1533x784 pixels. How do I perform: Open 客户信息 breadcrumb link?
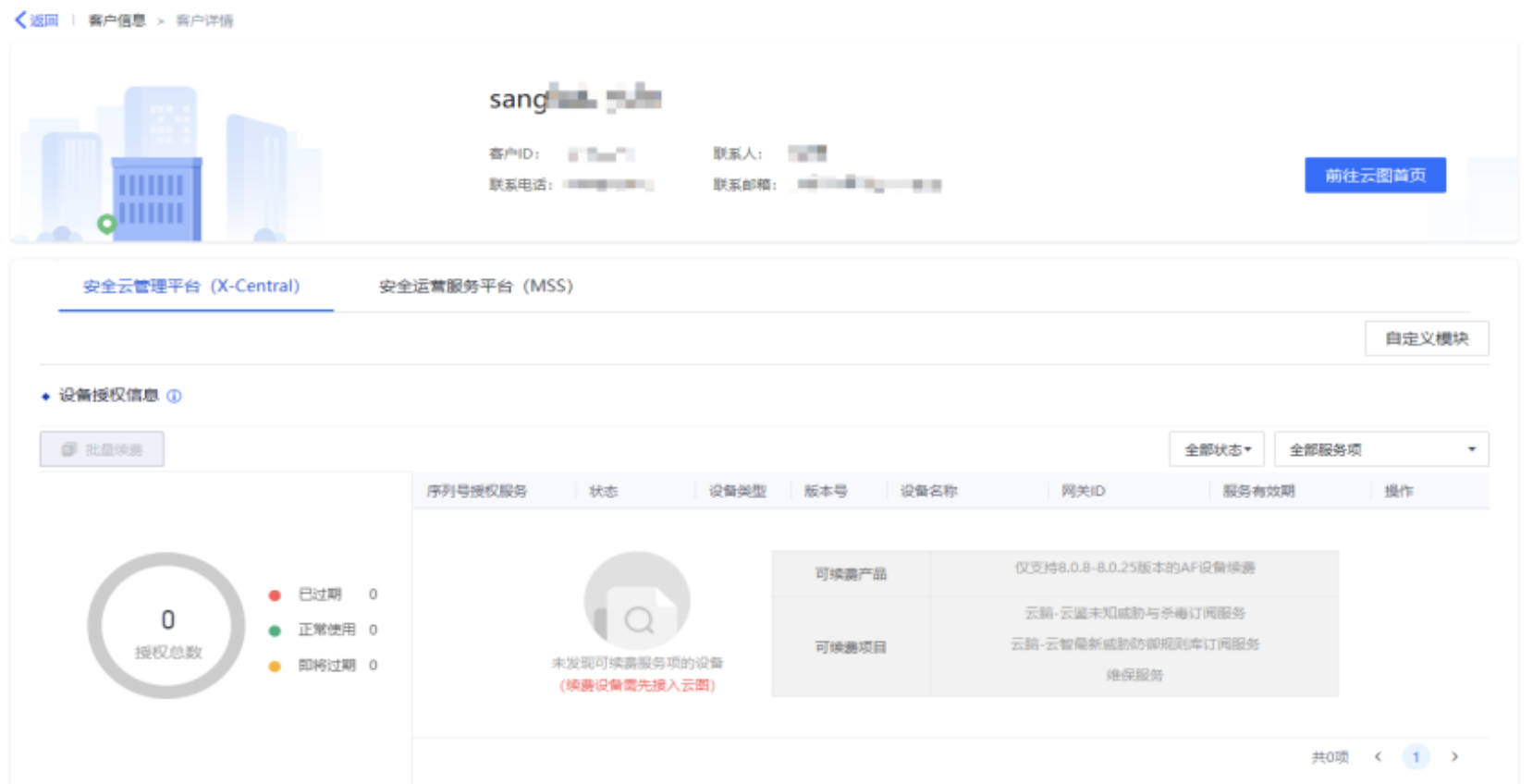117,20
